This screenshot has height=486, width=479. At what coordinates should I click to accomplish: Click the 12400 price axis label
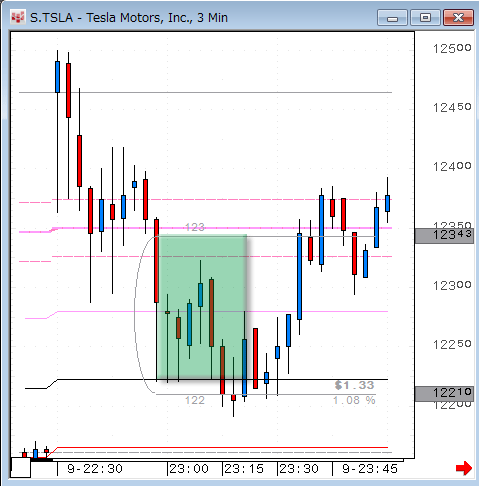click(x=452, y=166)
